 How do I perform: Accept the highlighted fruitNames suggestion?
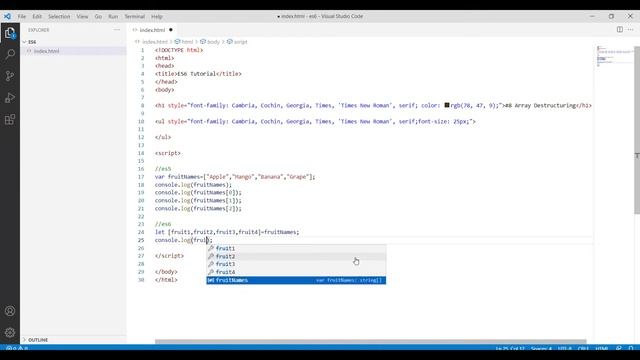click(296, 280)
